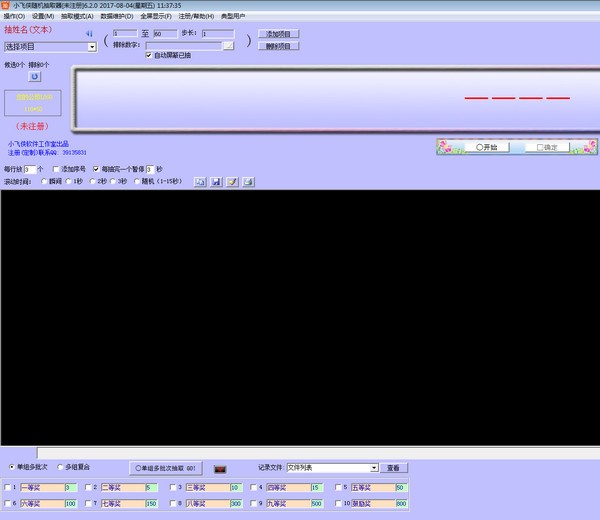Viewport: 600px width, 520px height.
Task: Enable the 添加序号 checkbox
Action: click(x=57, y=169)
